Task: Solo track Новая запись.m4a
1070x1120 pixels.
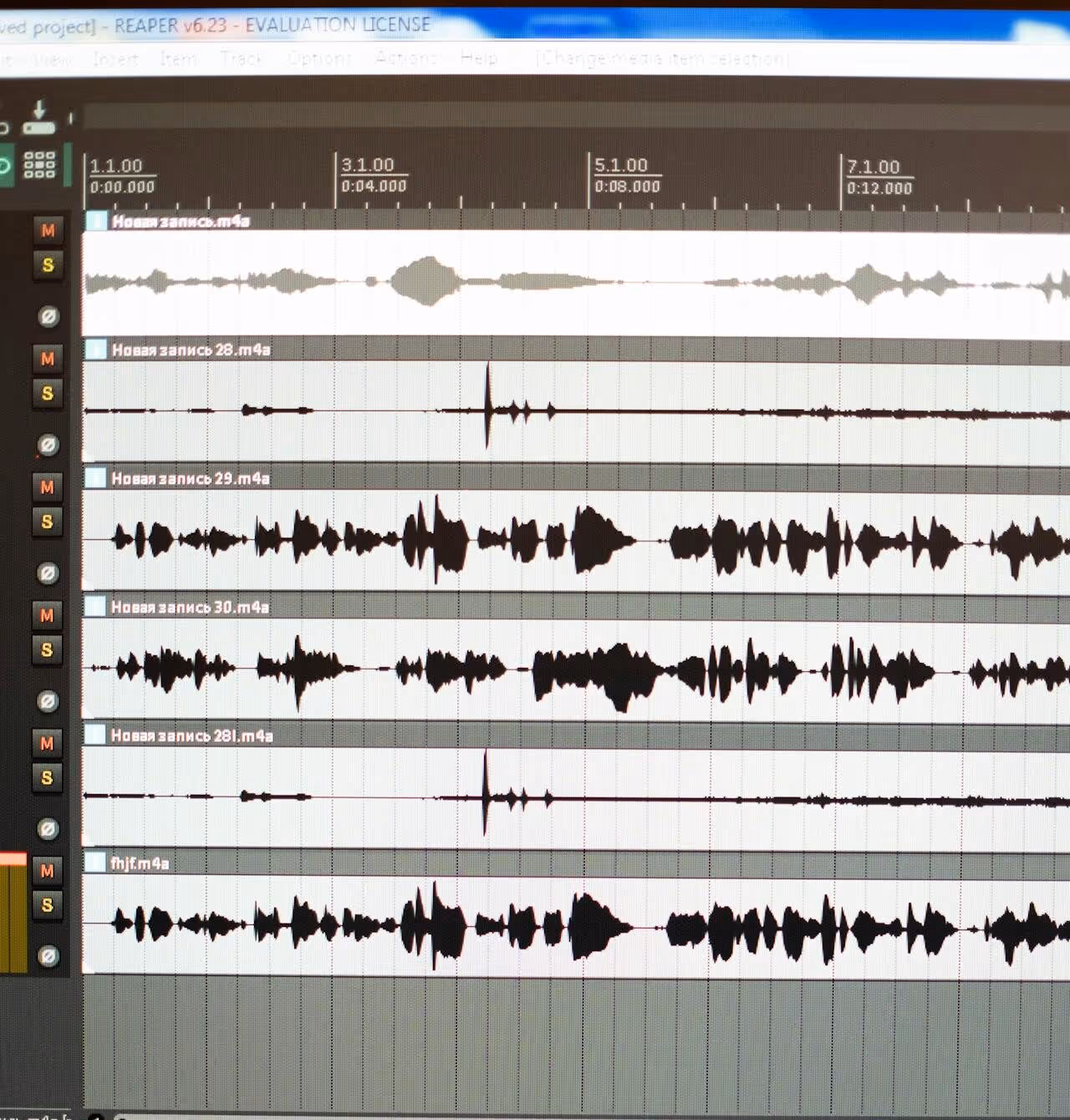Action: pyautogui.click(x=48, y=266)
